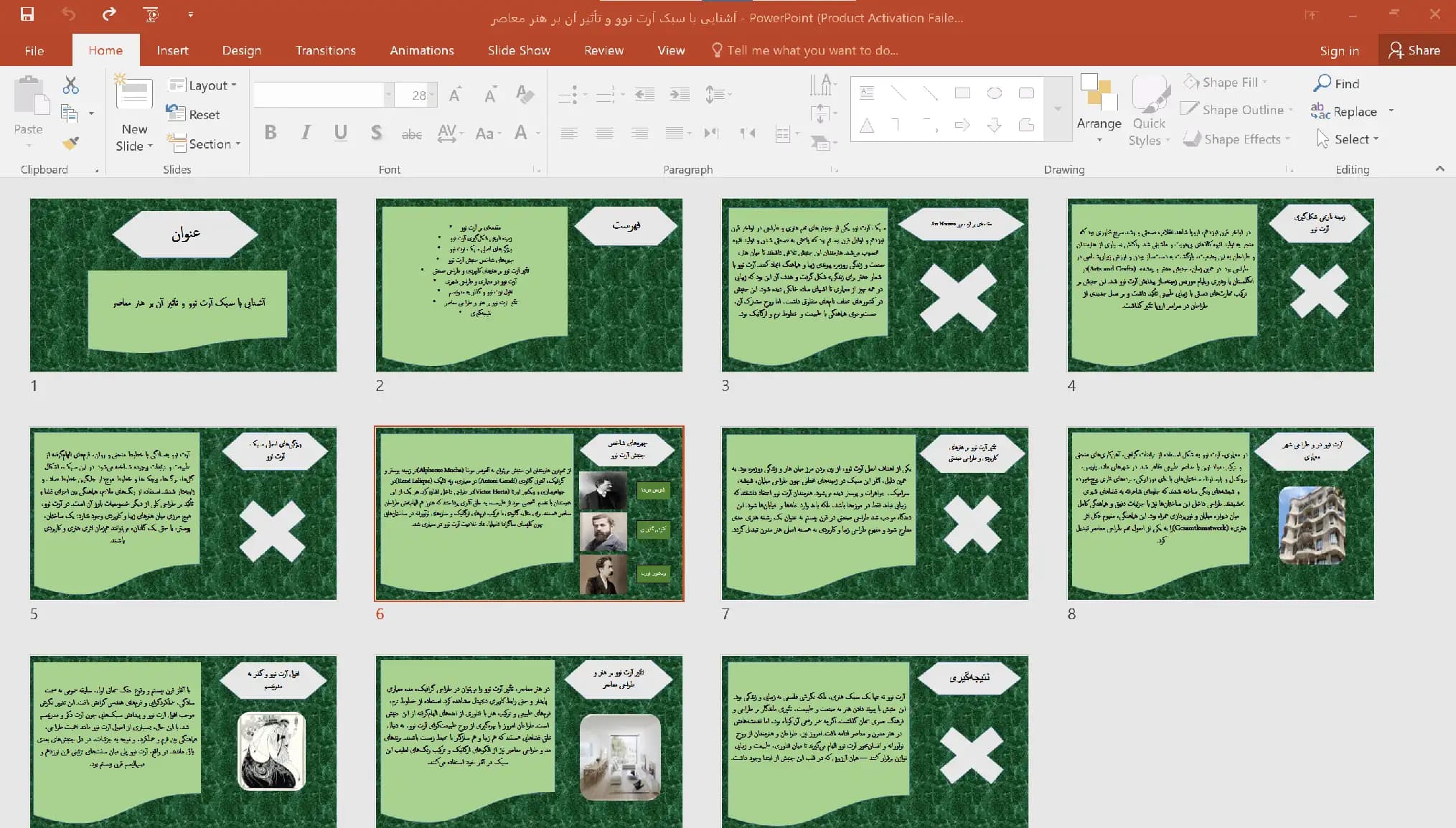Click the Clear All Formatting icon
The width and height of the screenshot is (1456, 828).
click(525, 94)
